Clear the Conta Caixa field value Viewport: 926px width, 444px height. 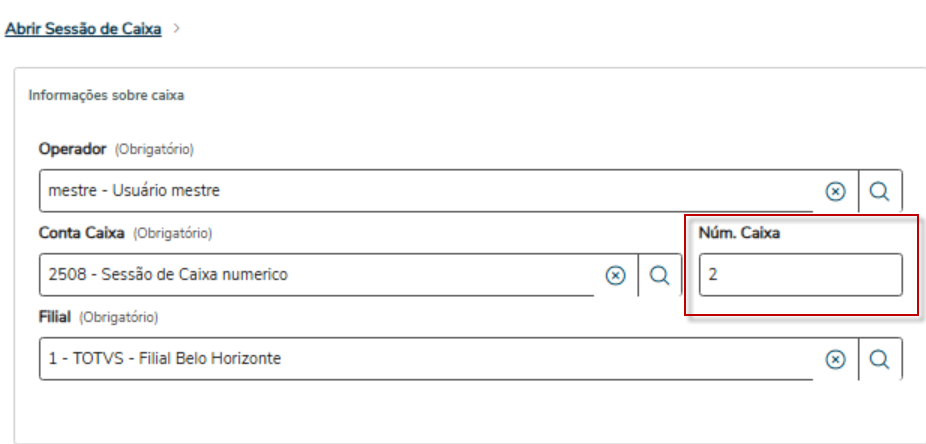point(615,275)
